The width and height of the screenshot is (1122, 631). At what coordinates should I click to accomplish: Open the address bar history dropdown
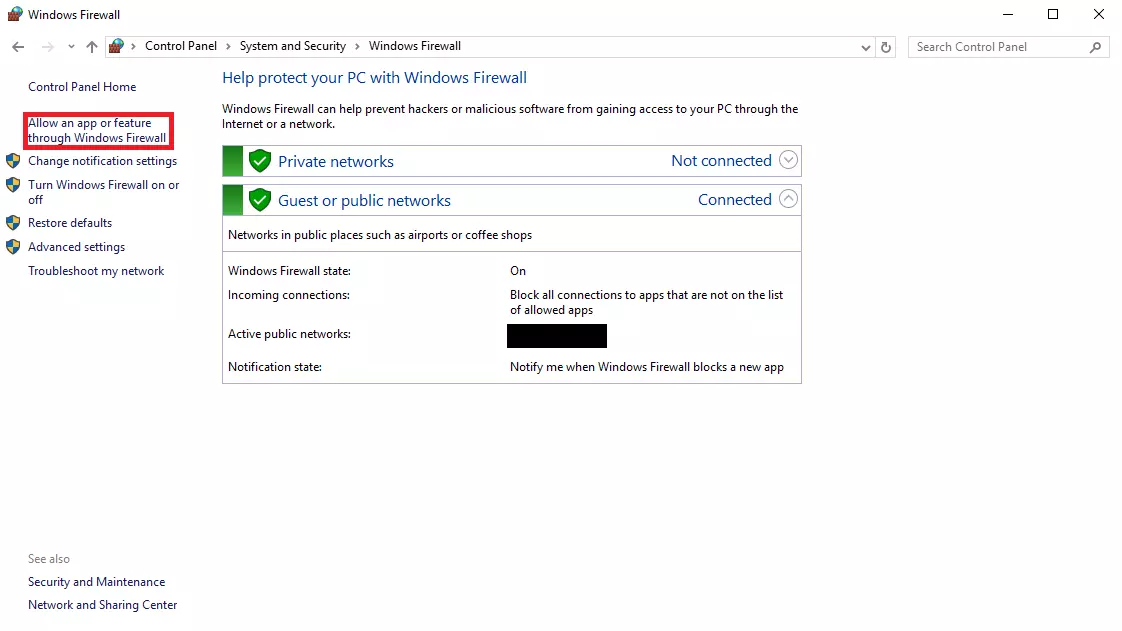click(x=866, y=47)
